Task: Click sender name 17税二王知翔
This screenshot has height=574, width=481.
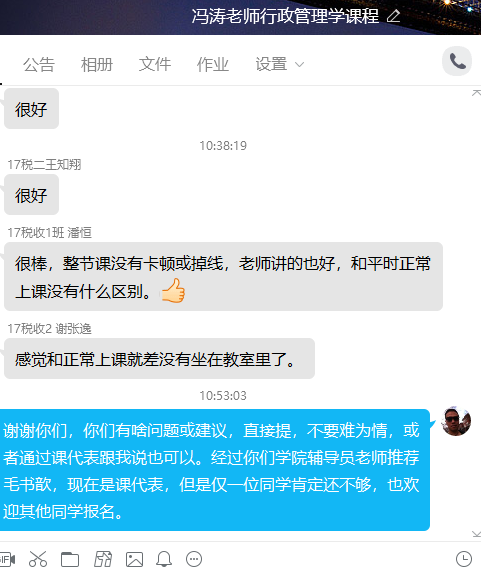Action: click(x=44, y=165)
